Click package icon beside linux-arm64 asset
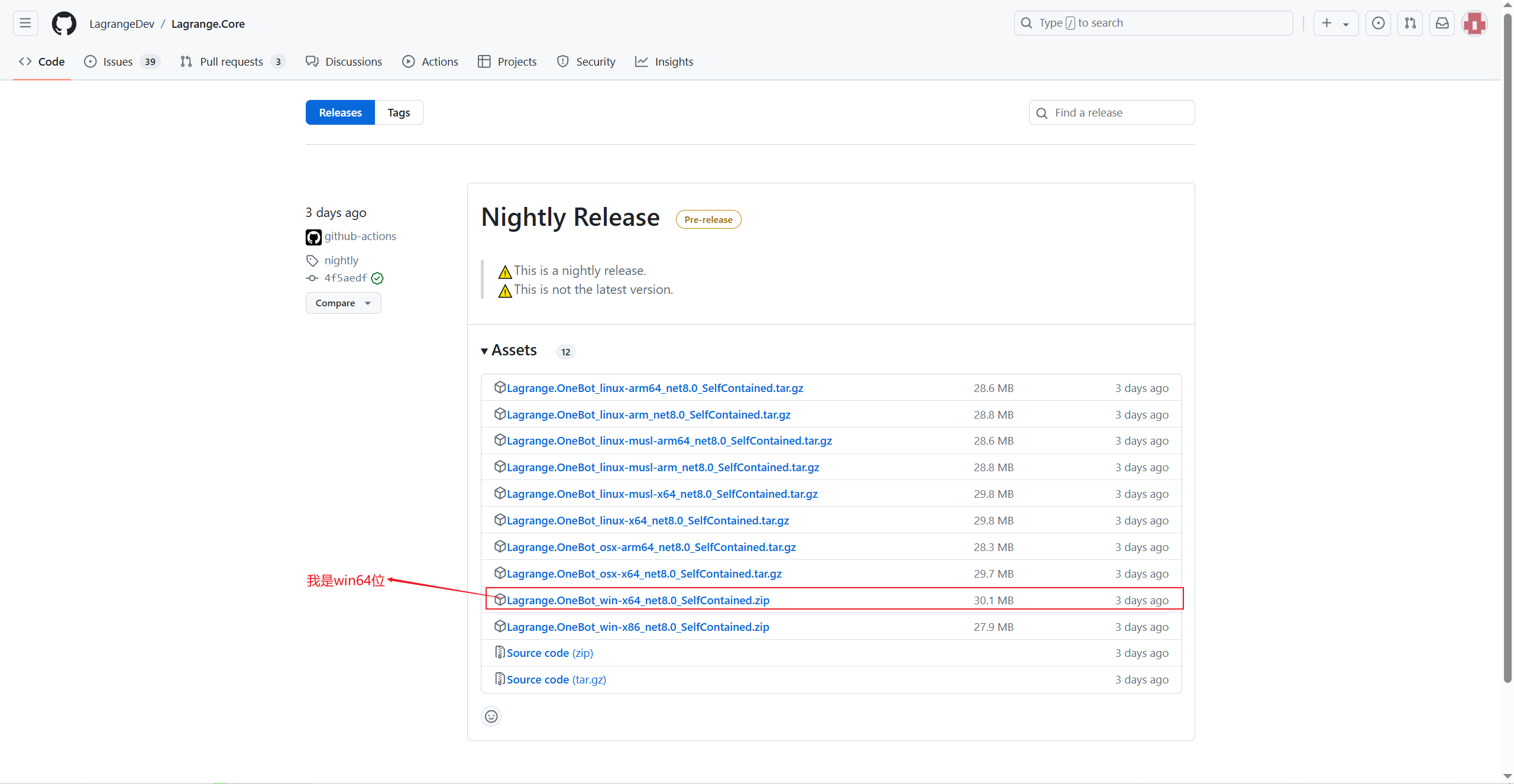 [x=500, y=387]
